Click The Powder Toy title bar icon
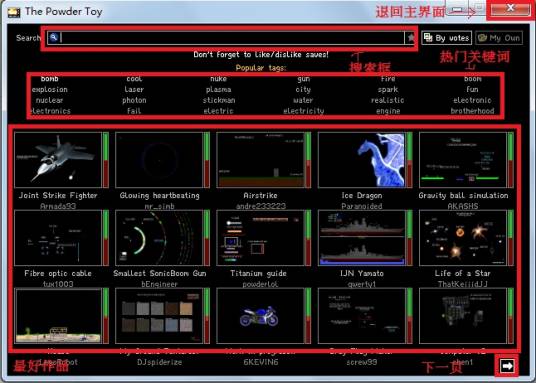Image resolution: width=536 pixels, height=383 pixels. tap(14, 12)
